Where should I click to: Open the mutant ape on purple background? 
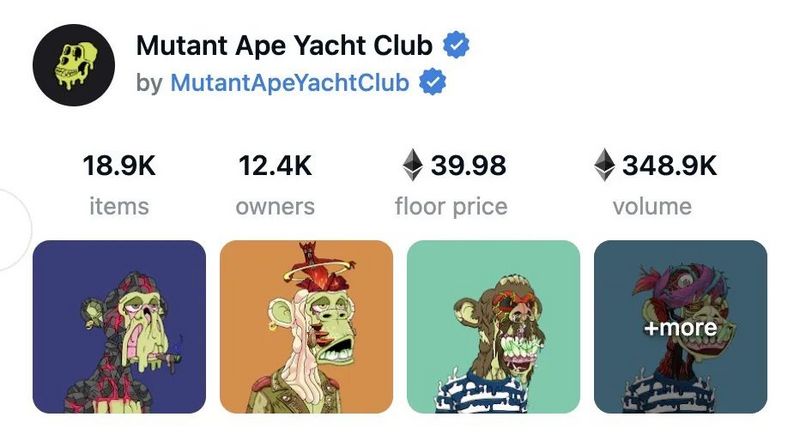(119, 327)
